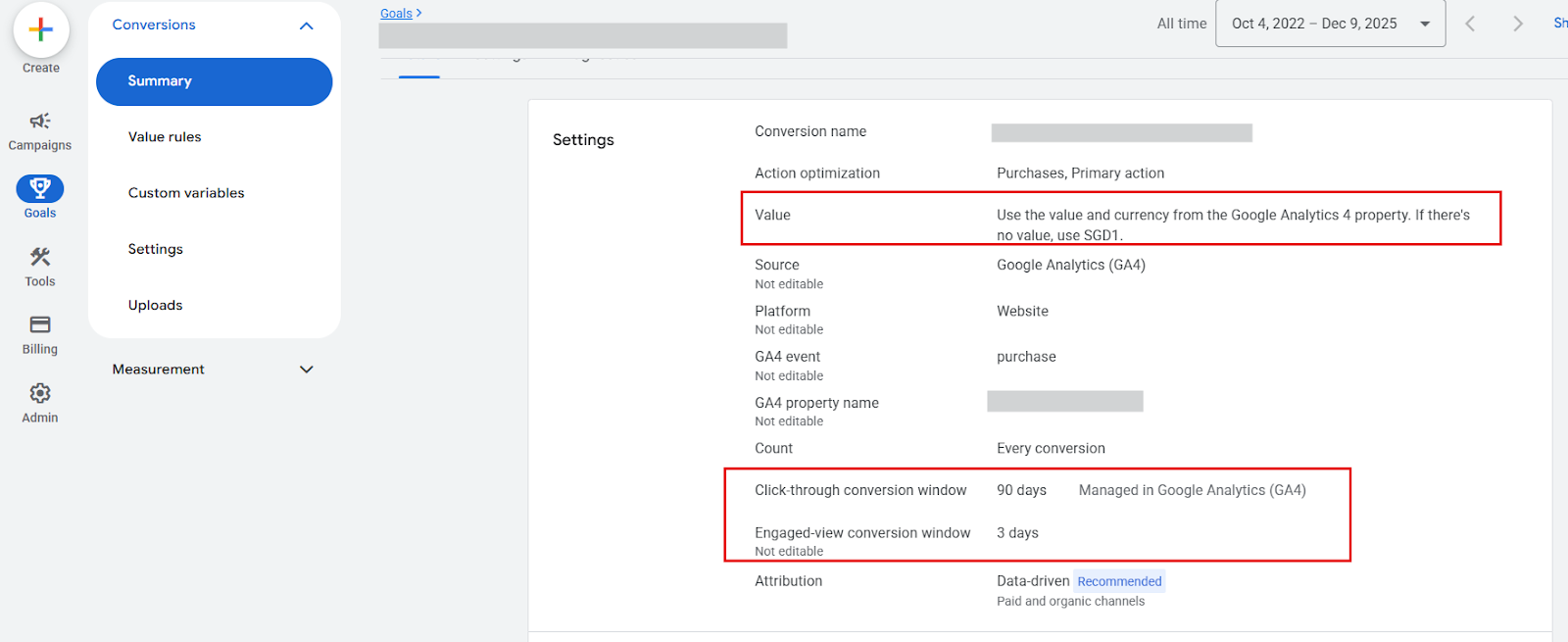Click the Attribution row label
This screenshot has height=642, width=1568.
coord(788,581)
